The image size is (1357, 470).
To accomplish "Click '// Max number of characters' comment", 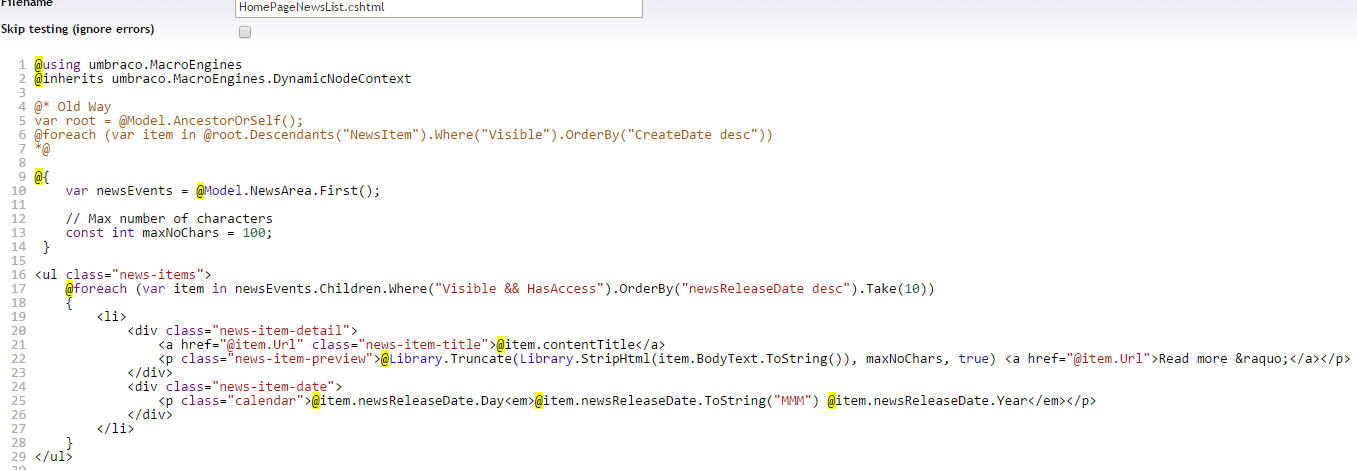I will 169,219.
